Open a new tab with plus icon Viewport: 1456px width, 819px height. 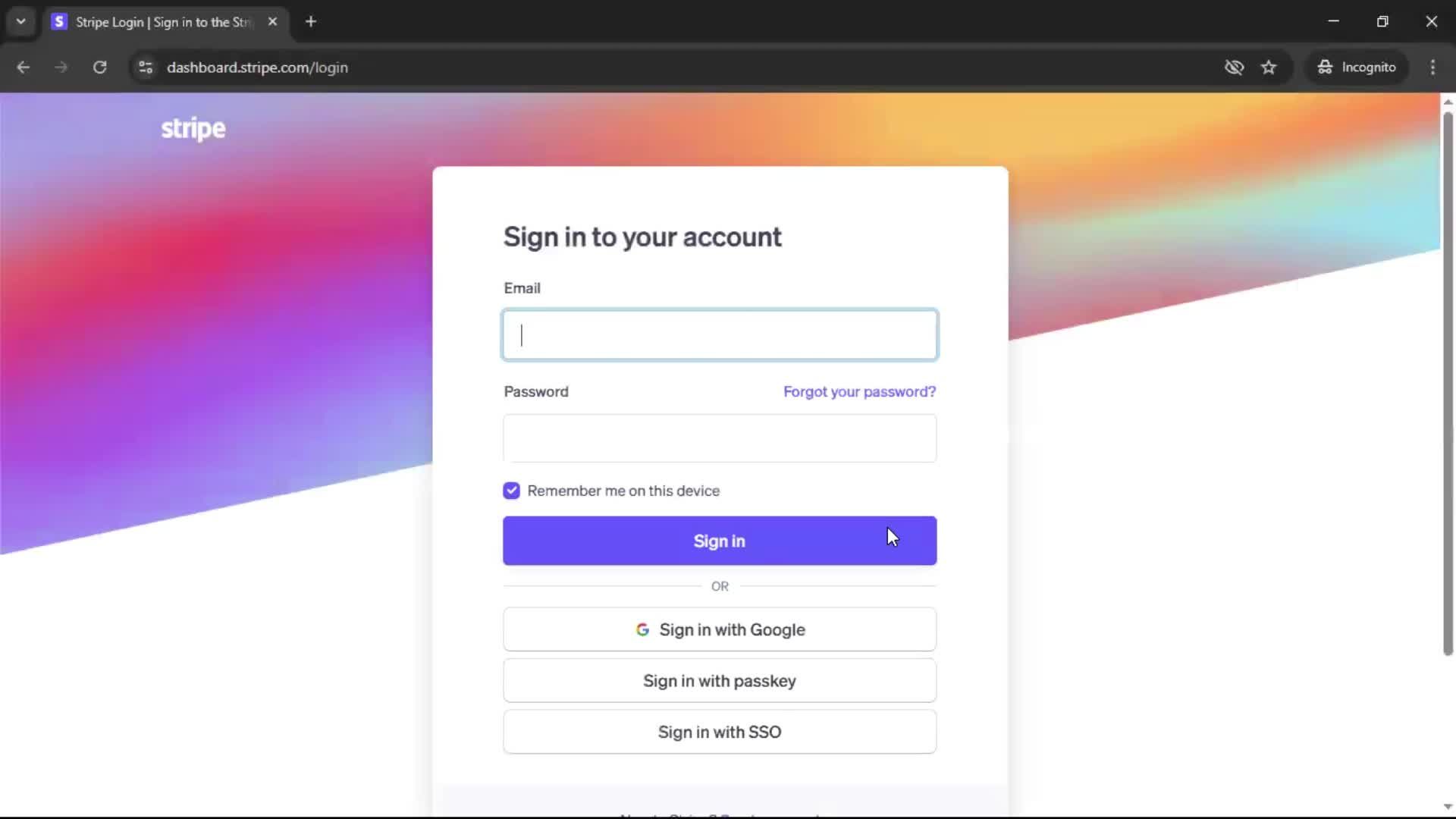point(311,22)
